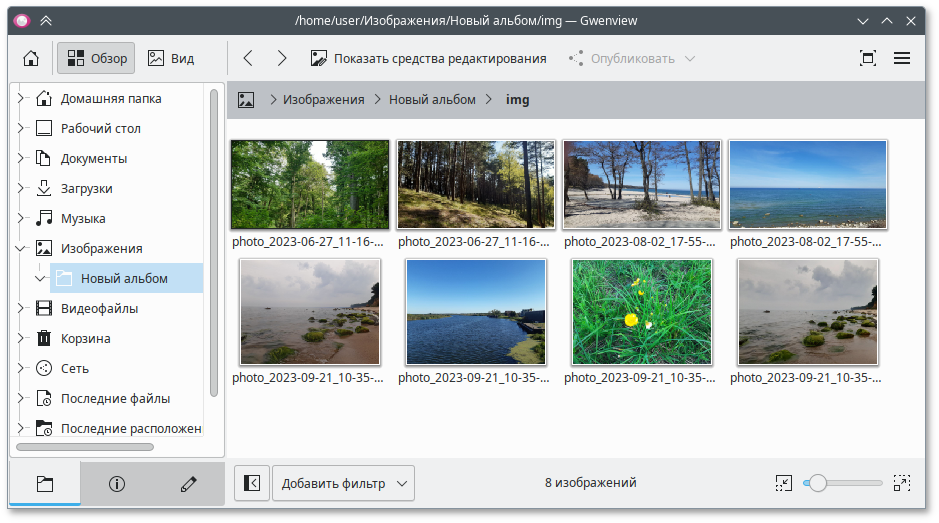
Task: Open the hamburger main menu
Action: point(902,58)
